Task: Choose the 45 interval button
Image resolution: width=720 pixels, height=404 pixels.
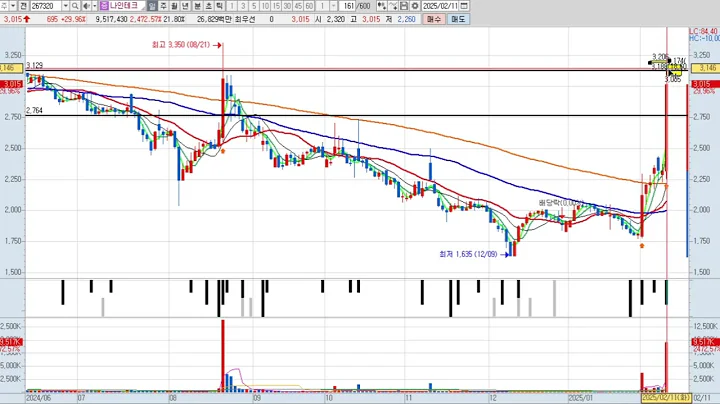Action: click(298, 6)
